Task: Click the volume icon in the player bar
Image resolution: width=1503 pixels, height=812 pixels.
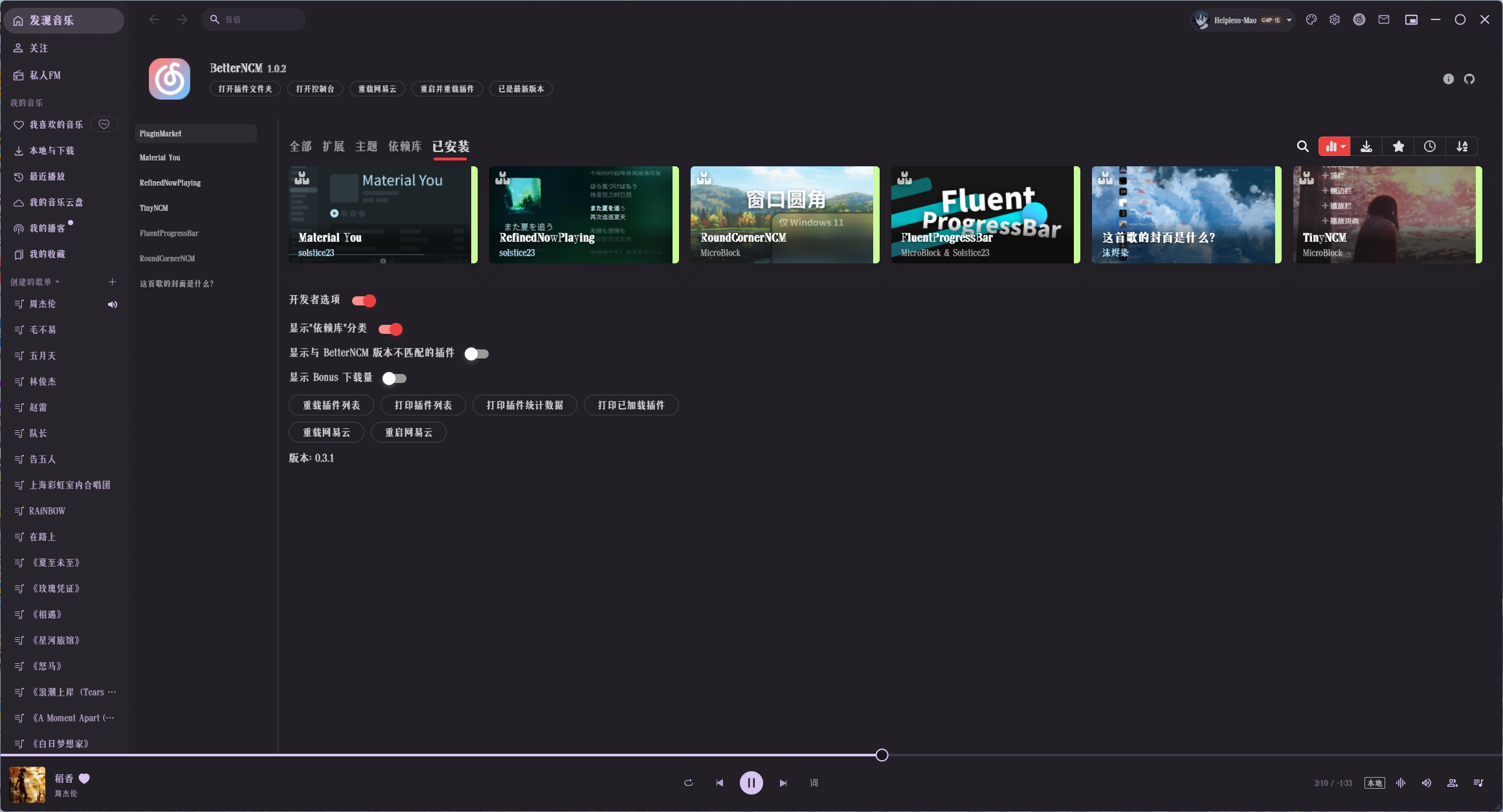Action: coord(1426,783)
